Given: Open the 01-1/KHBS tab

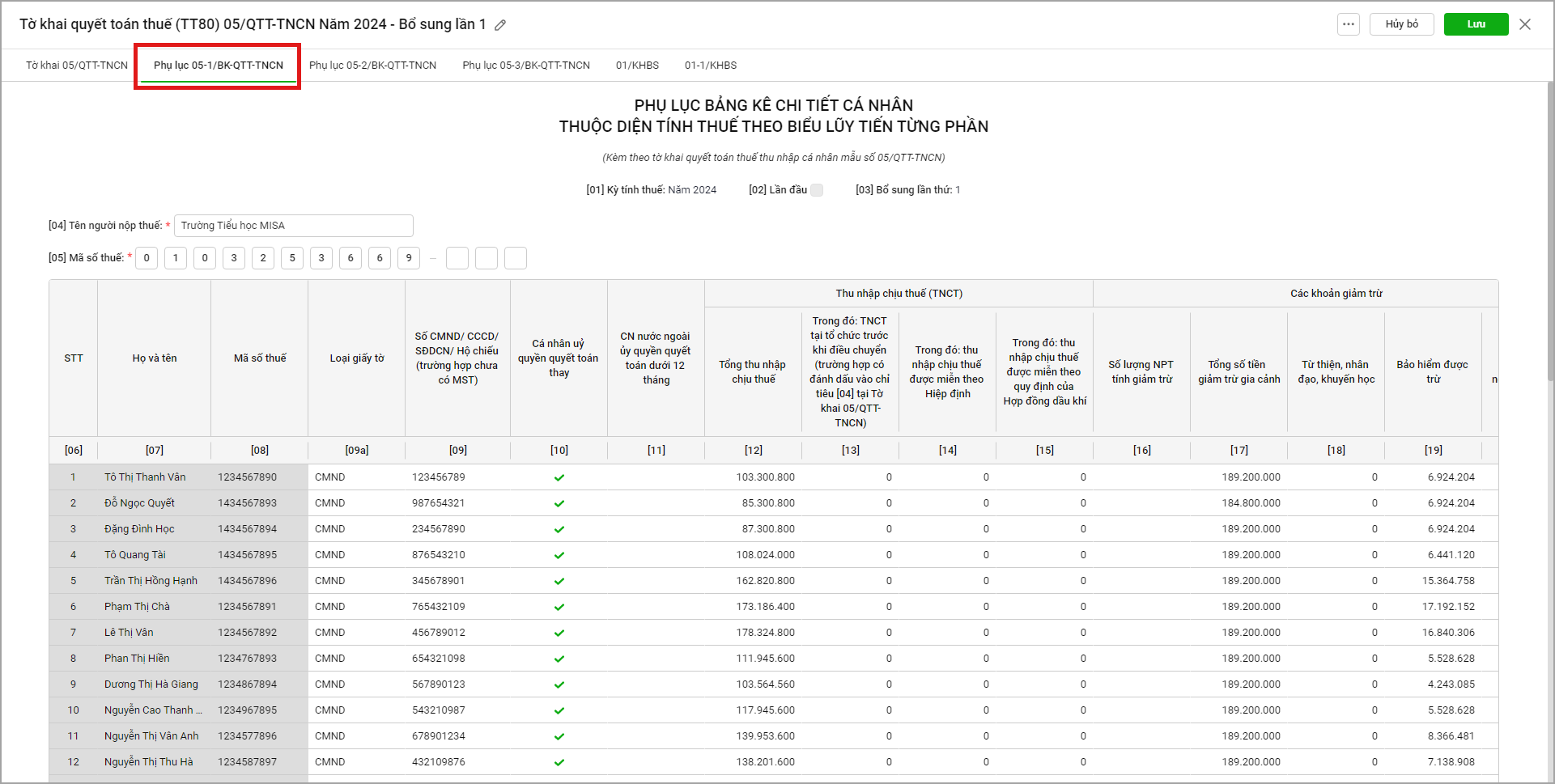Looking at the screenshot, I should click(710, 66).
